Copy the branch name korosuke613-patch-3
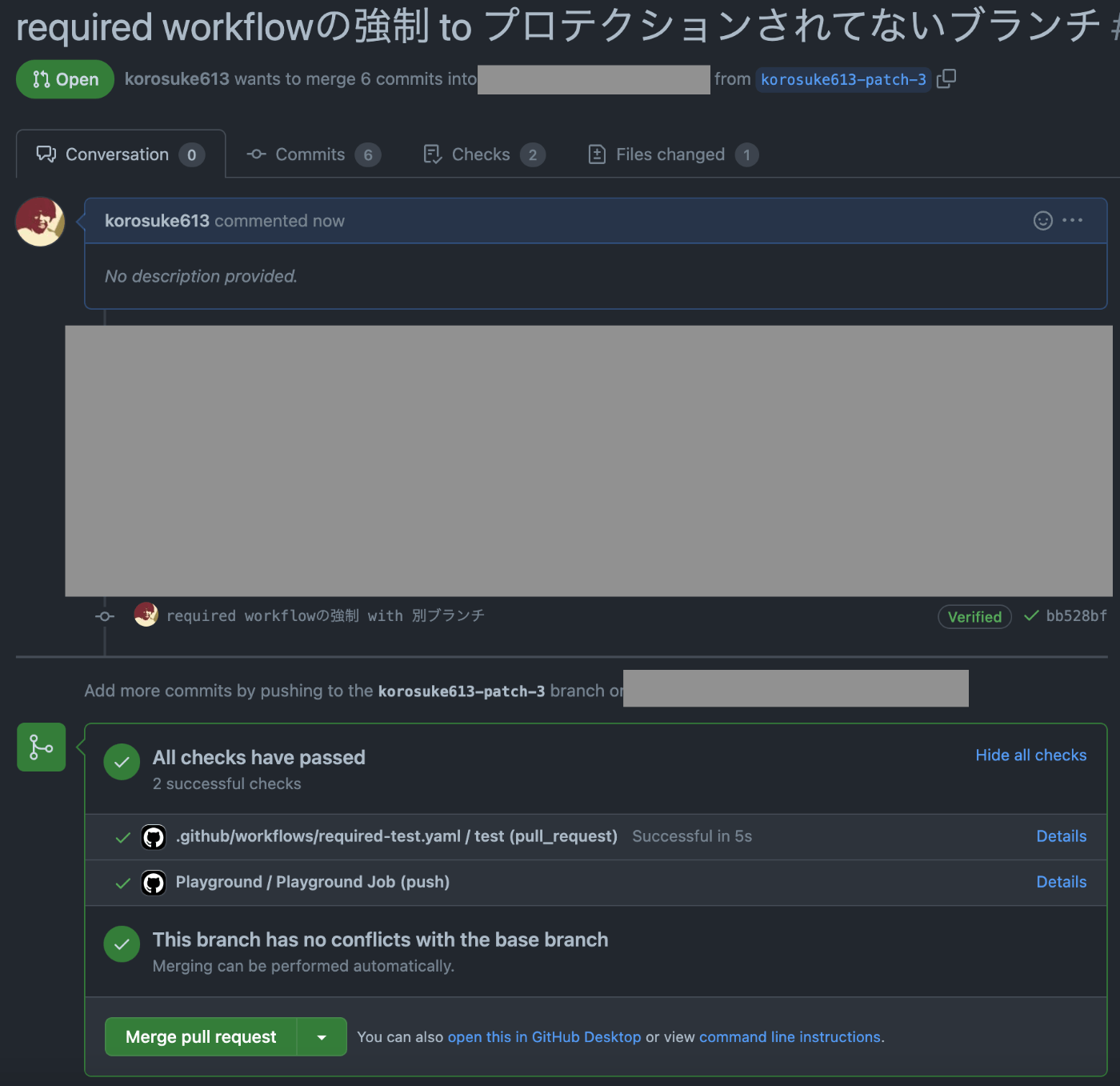1120x1086 pixels. click(x=946, y=78)
